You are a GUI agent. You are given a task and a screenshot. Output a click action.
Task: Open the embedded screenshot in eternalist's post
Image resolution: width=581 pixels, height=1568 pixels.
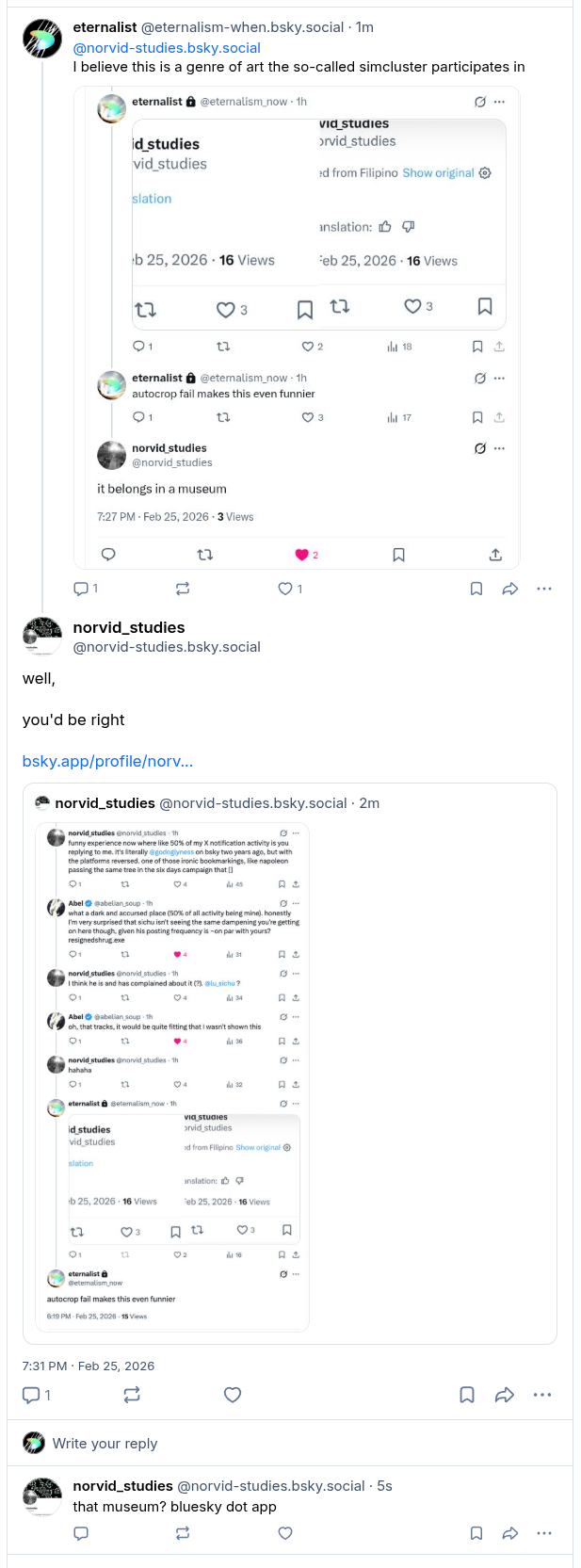click(x=296, y=328)
